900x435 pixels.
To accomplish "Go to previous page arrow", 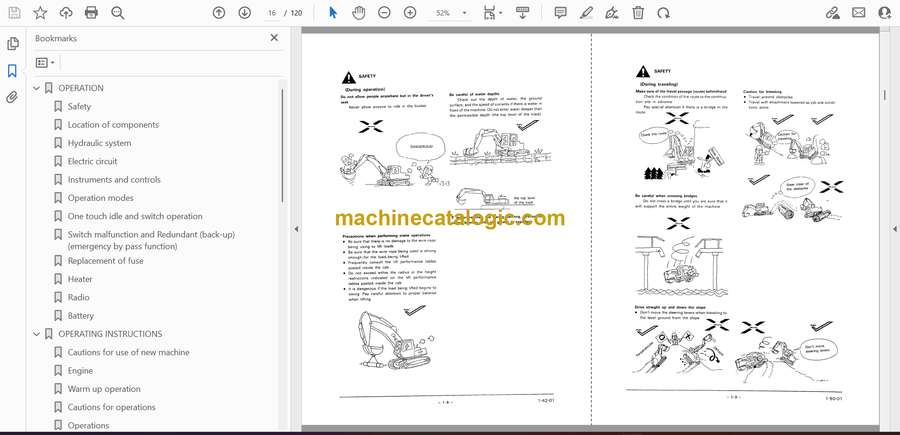I will pos(219,13).
